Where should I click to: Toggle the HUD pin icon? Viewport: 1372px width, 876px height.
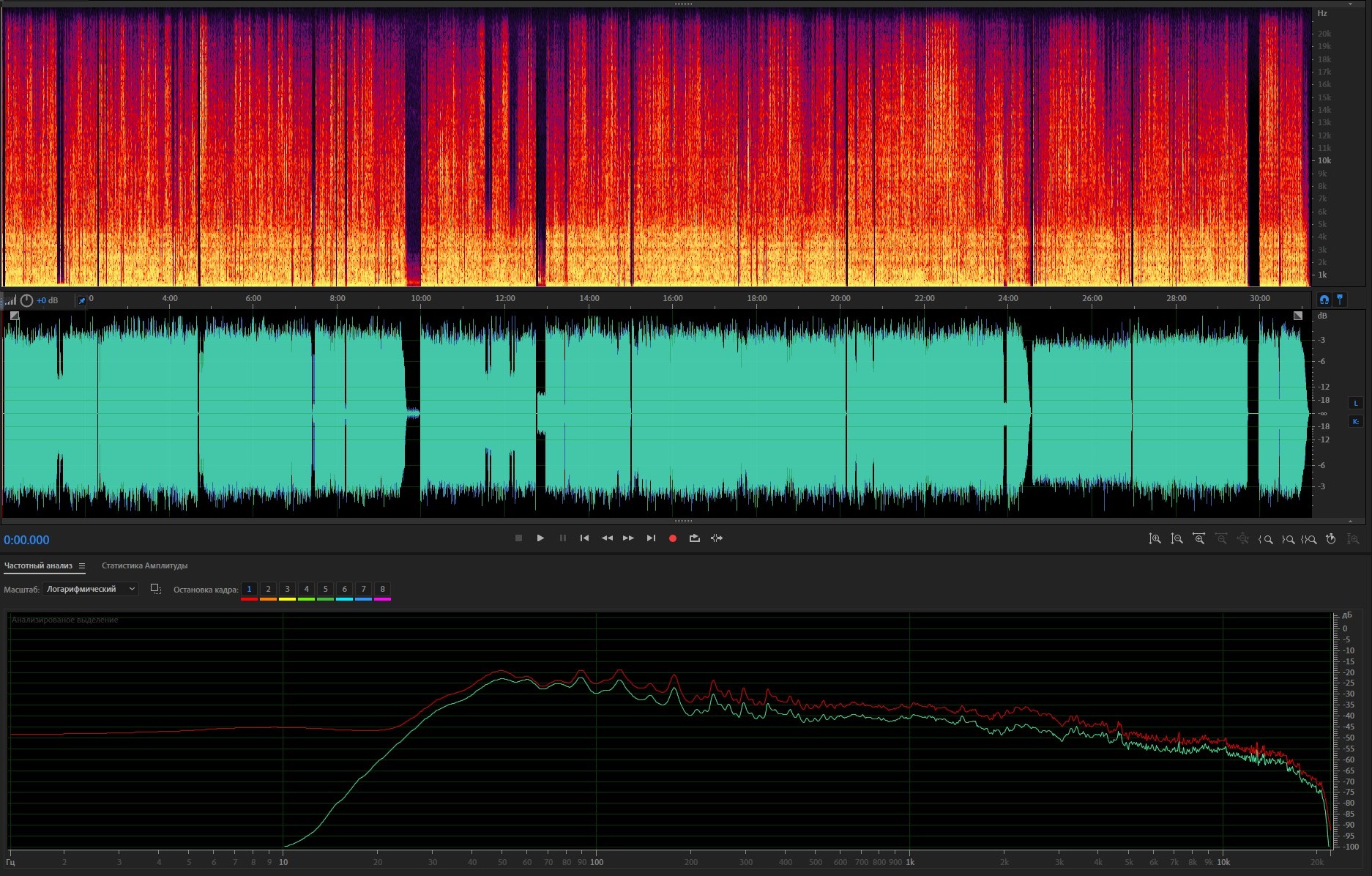[81, 300]
